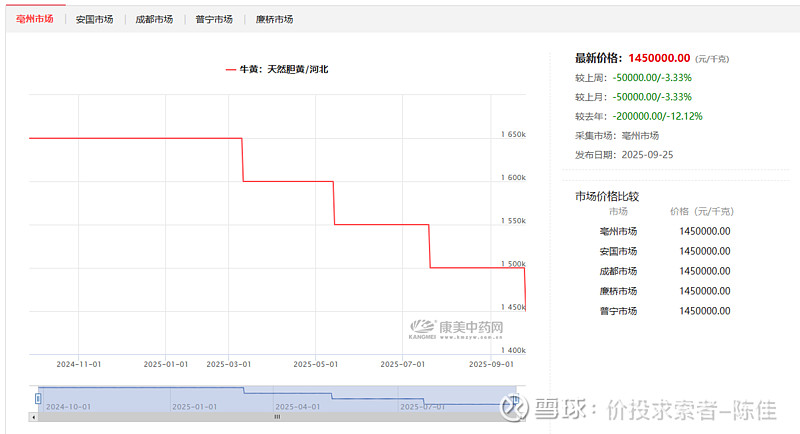Grab the right handle of the range slider
Screen dimensions: 800x434
point(515,398)
